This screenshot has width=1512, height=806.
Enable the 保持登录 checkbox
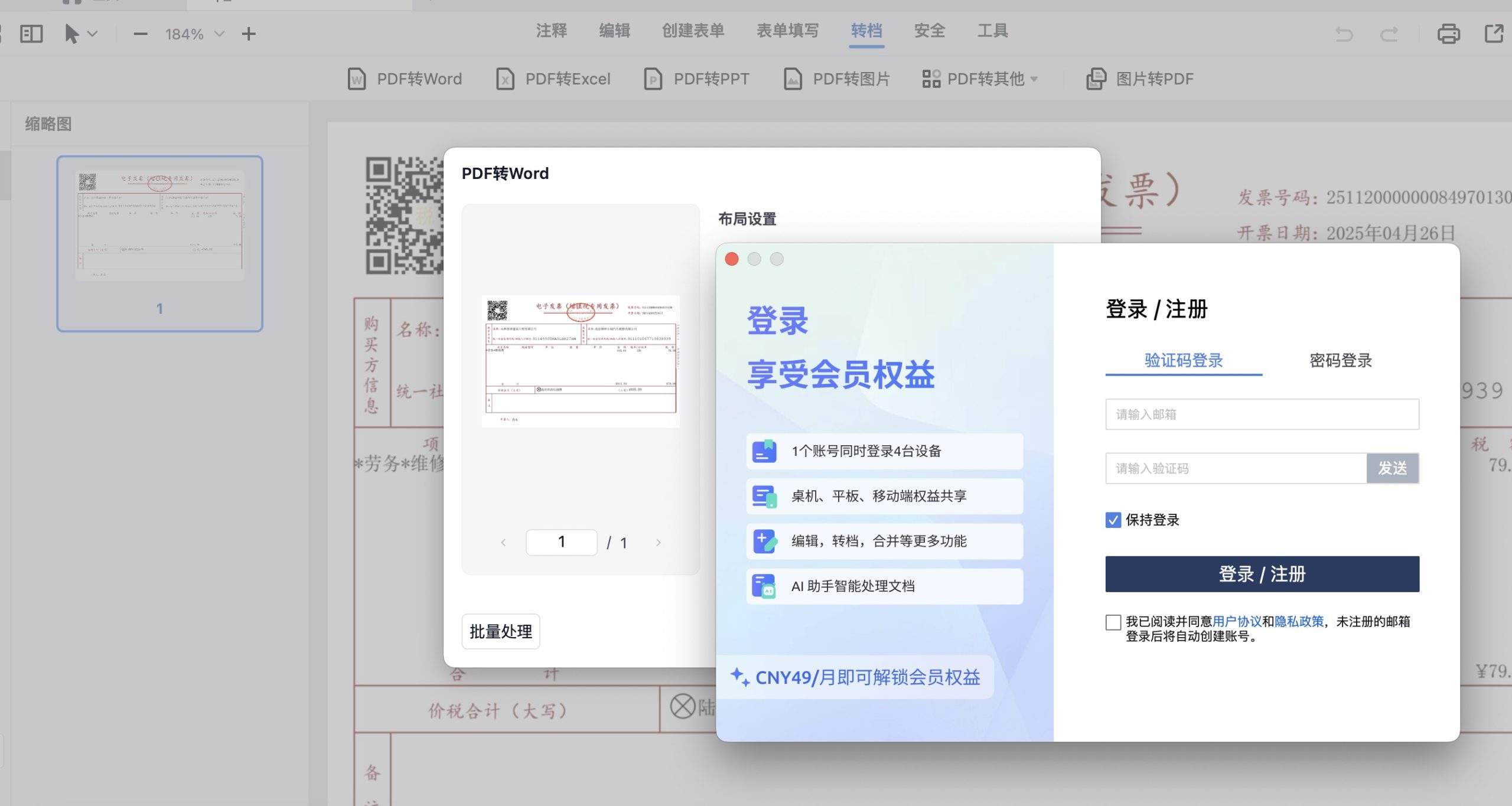1113,520
